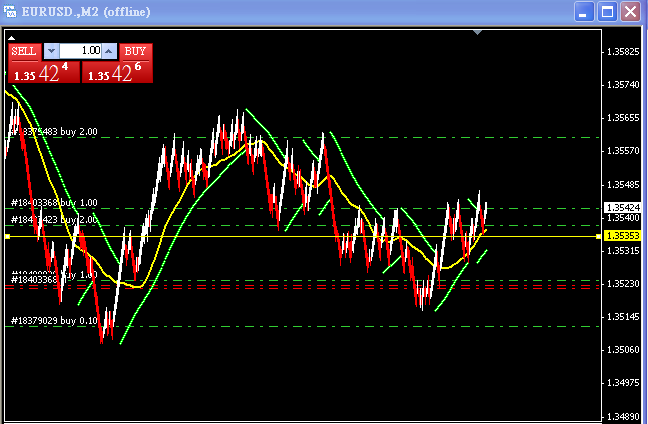Click the current price 1.35424 scale label
648x424 pixels.
click(623, 207)
